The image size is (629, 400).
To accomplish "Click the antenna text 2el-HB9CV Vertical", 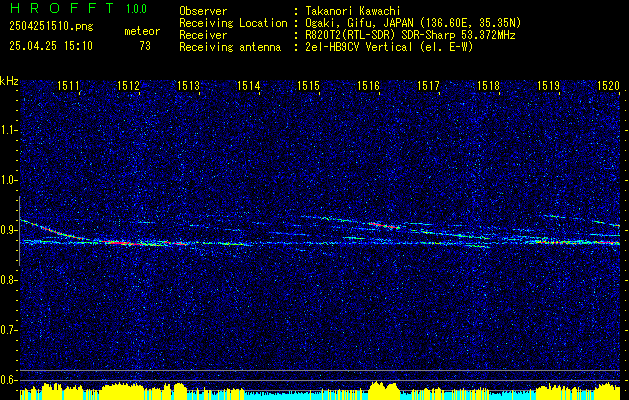I will (x=359, y=47).
